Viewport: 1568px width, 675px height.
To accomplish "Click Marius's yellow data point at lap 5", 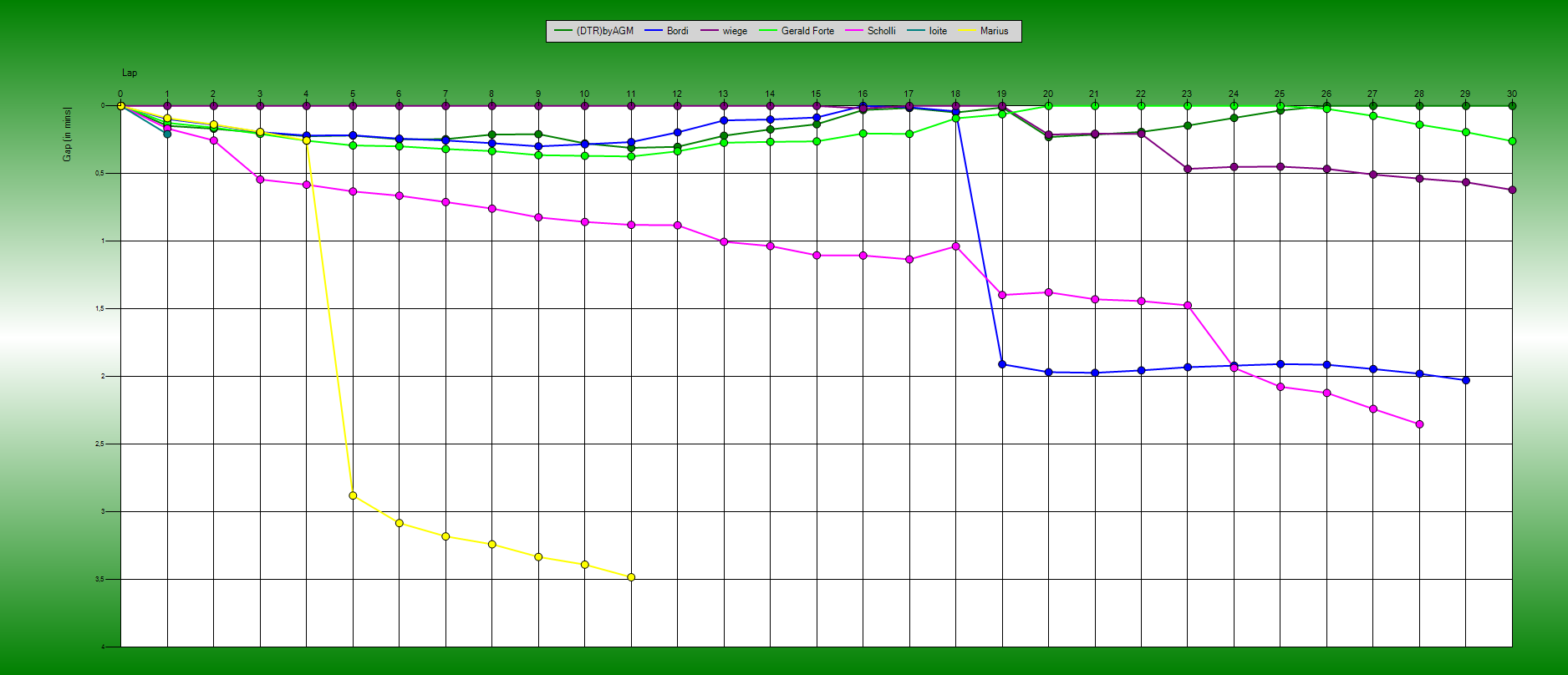I will point(353,495).
